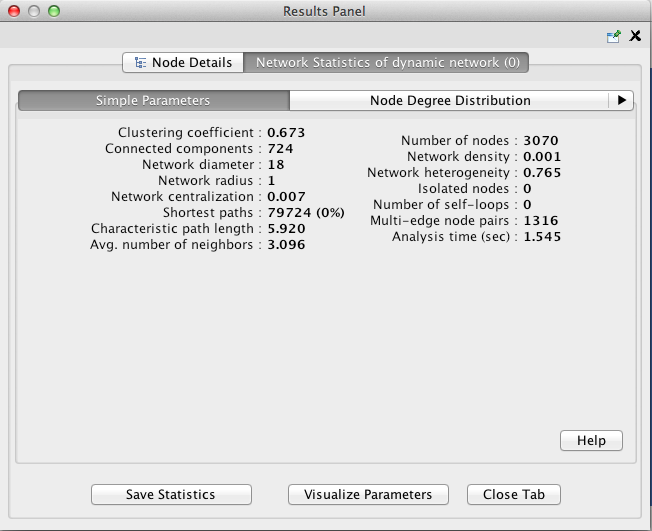Select network diameter value 18
This screenshot has height=531, width=652.
pos(276,165)
